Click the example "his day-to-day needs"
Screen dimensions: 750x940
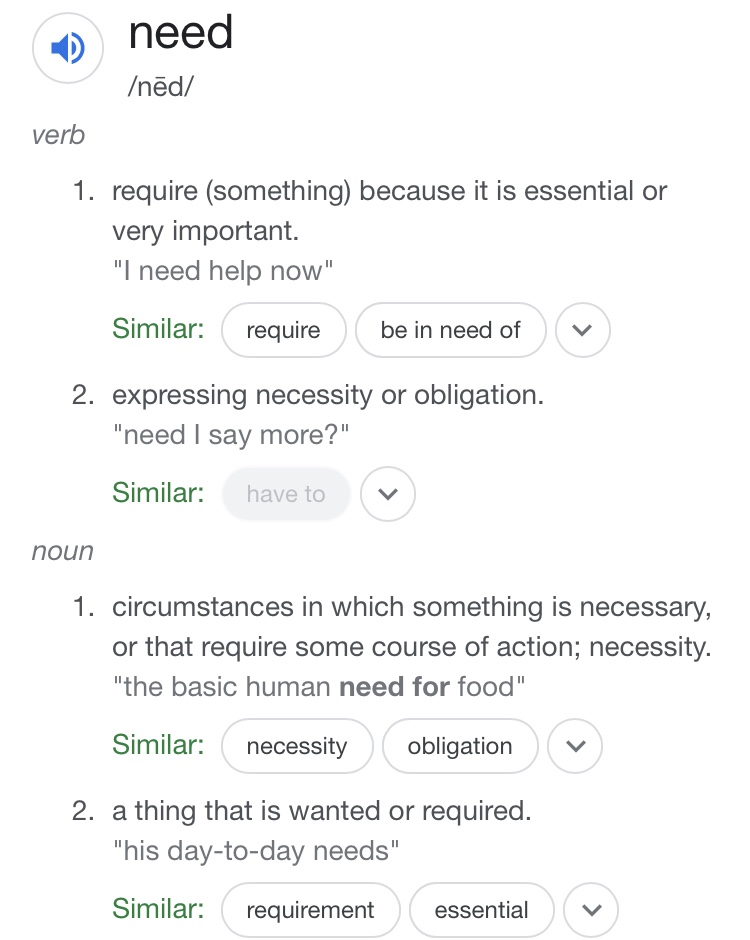tap(256, 852)
